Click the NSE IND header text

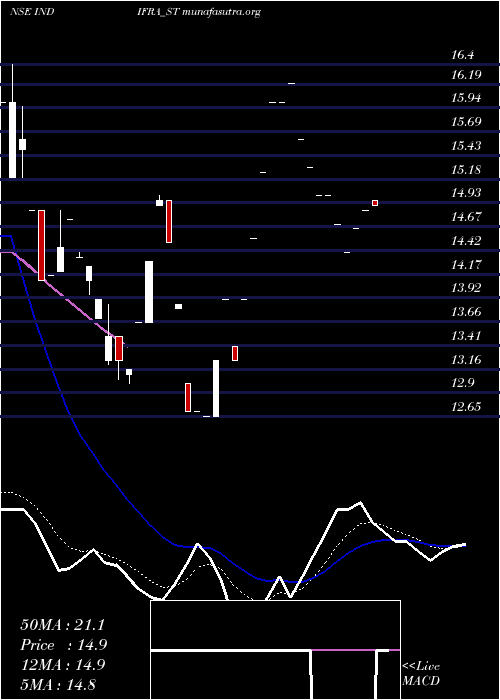point(32,12)
